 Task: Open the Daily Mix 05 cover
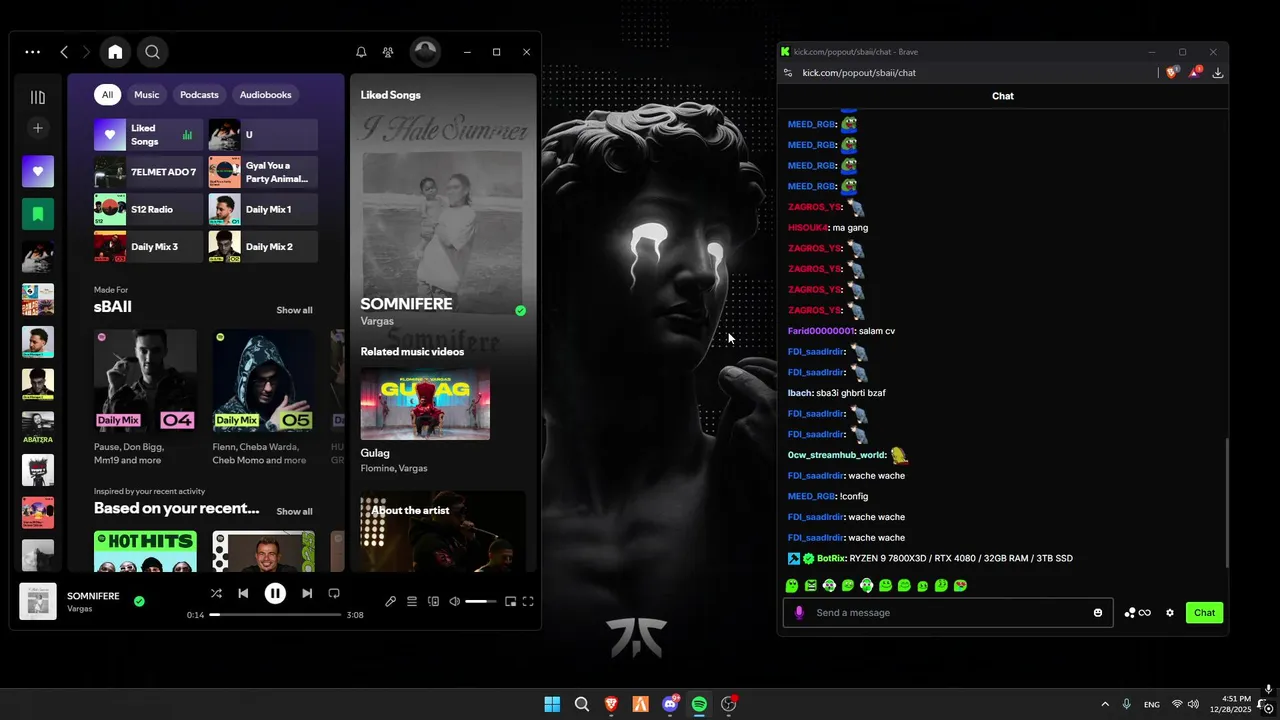click(264, 381)
